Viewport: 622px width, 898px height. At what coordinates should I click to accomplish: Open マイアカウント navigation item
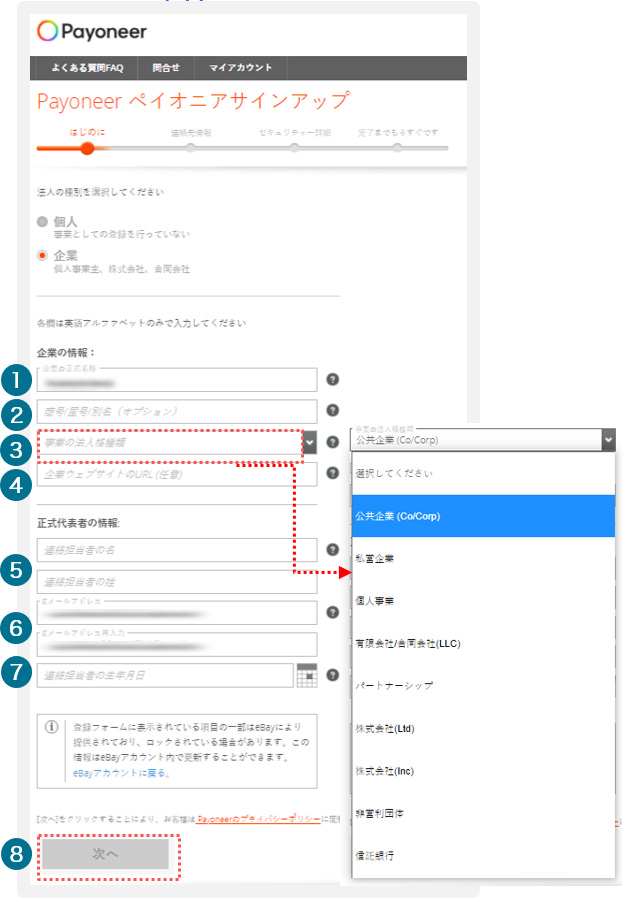pos(241,68)
